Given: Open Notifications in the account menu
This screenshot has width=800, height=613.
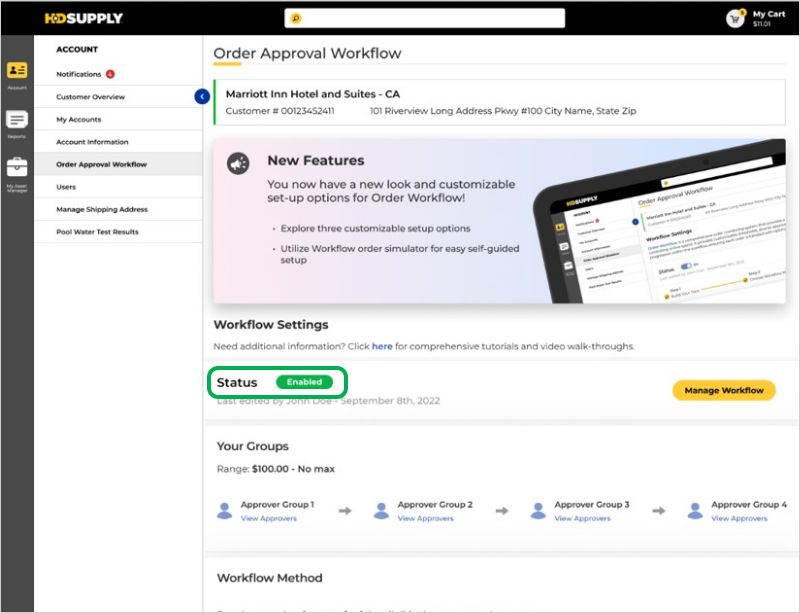Looking at the screenshot, I should 79,74.
